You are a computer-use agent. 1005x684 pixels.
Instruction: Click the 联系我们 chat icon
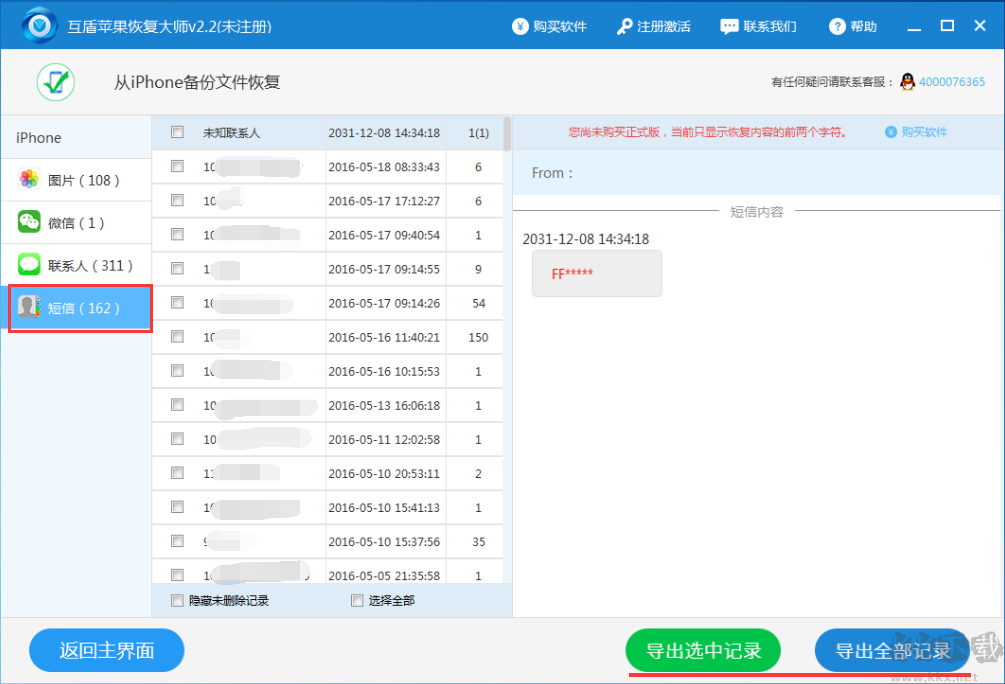click(x=731, y=26)
